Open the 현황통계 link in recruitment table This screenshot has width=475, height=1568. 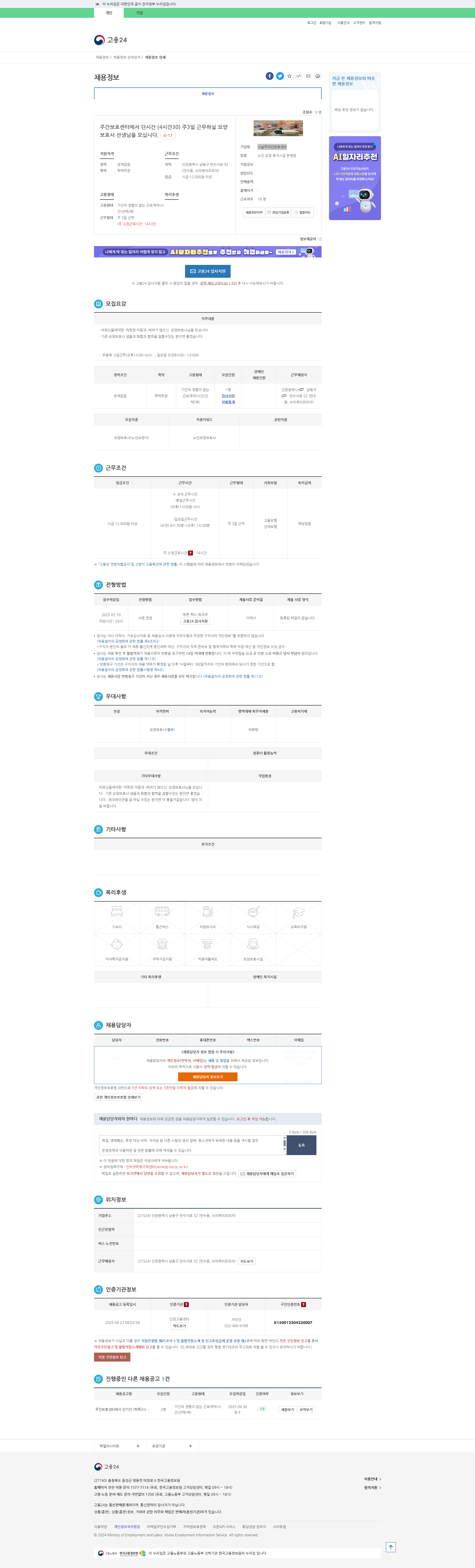pyautogui.click(x=228, y=402)
